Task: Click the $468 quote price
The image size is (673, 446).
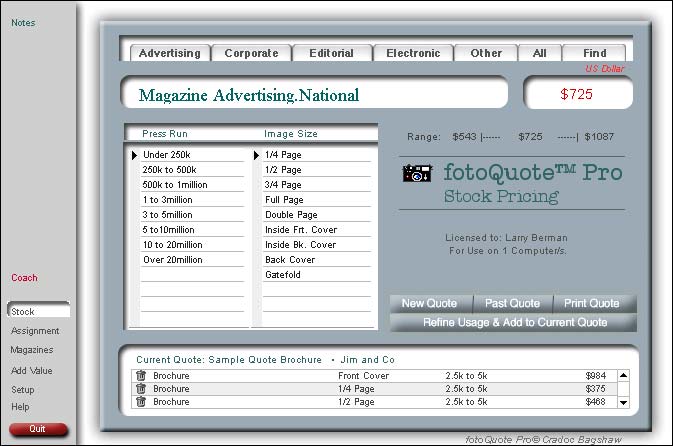Action: [596, 402]
